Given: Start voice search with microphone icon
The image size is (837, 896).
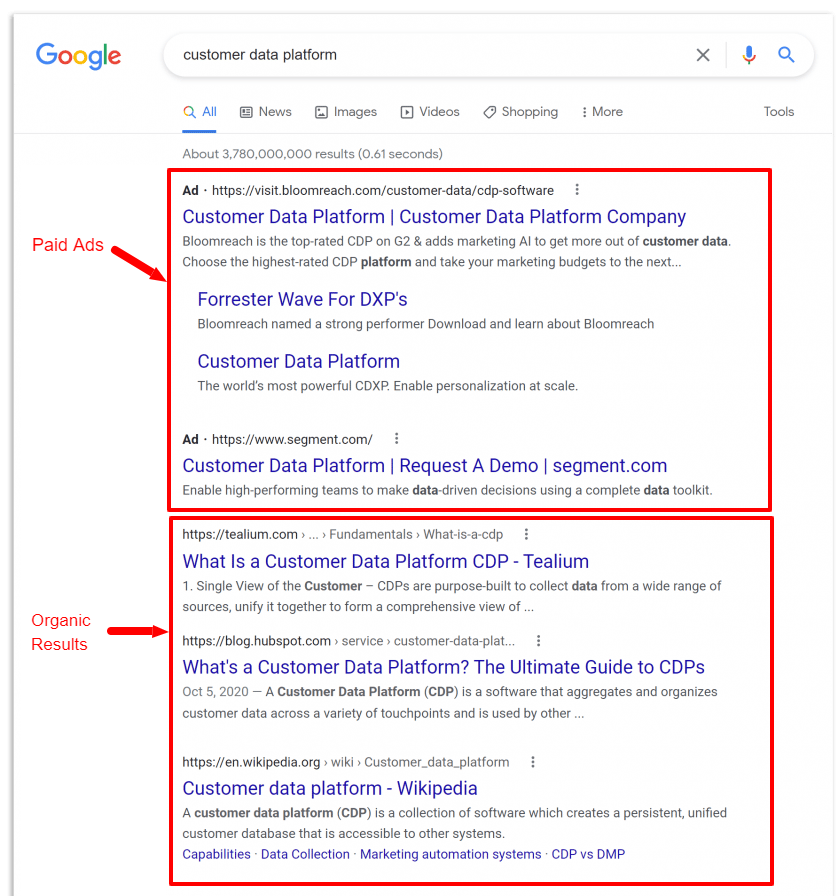Looking at the screenshot, I should pos(749,55).
